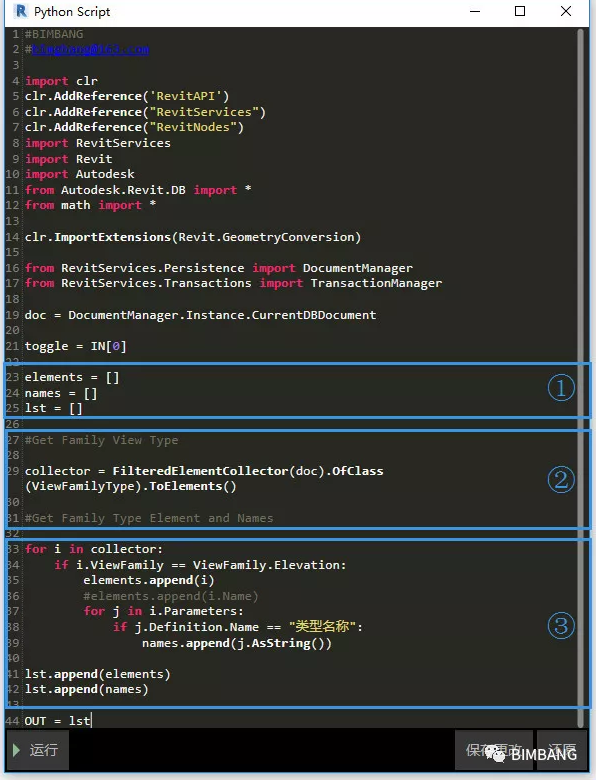The width and height of the screenshot is (596, 780).
Task: Click the '#Get Family View Type' comment
Action: (x=101, y=440)
